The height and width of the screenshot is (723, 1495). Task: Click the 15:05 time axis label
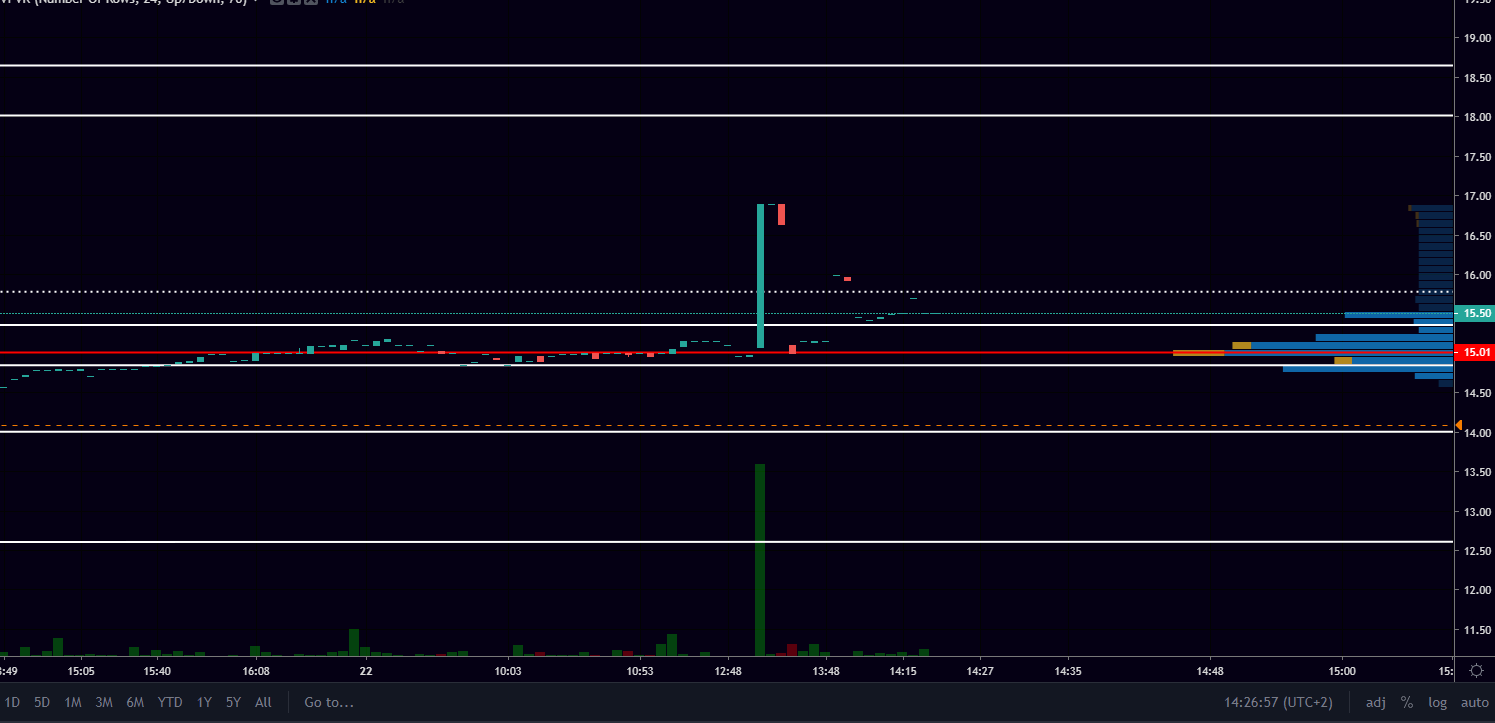coord(81,671)
